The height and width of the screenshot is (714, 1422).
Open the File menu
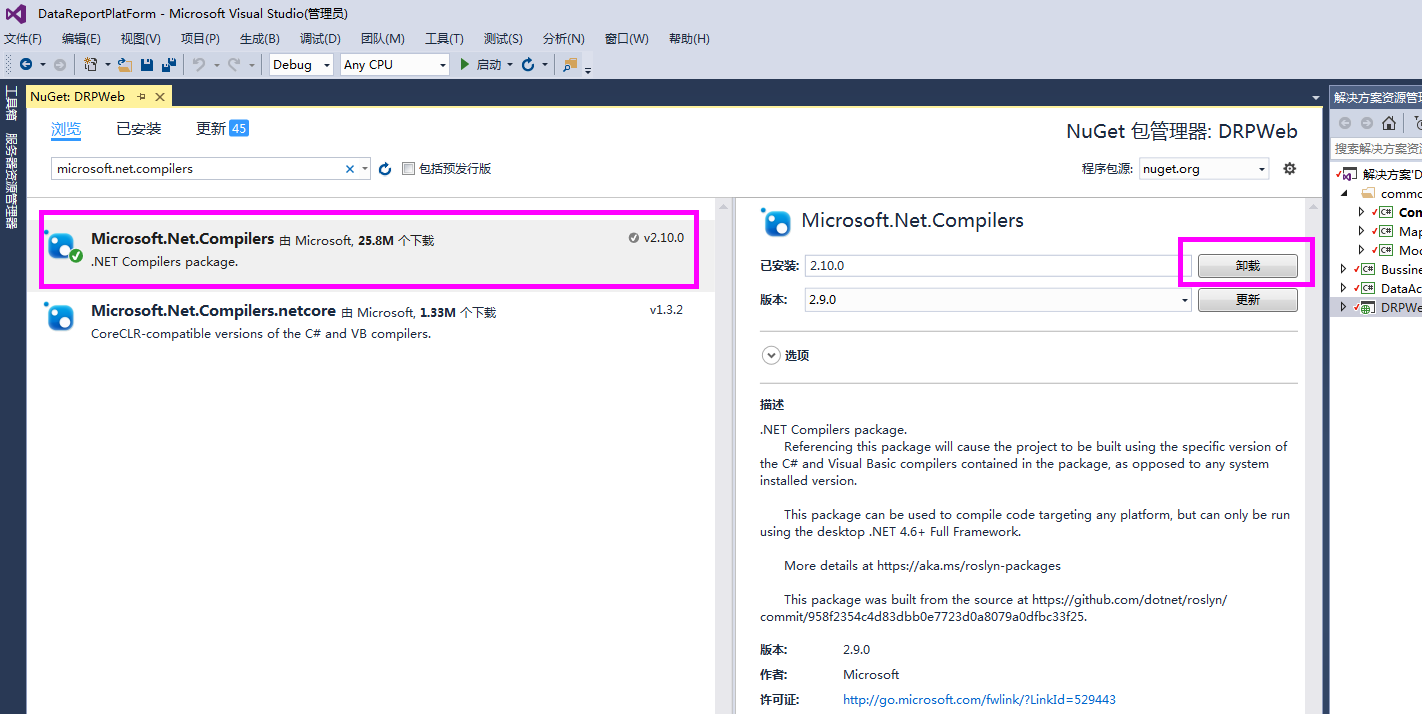click(23, 38)
